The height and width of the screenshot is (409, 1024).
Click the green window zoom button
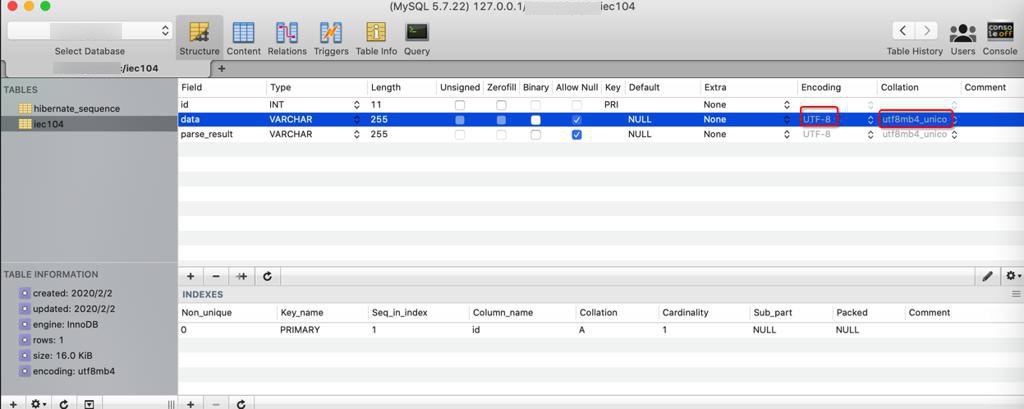45,6
